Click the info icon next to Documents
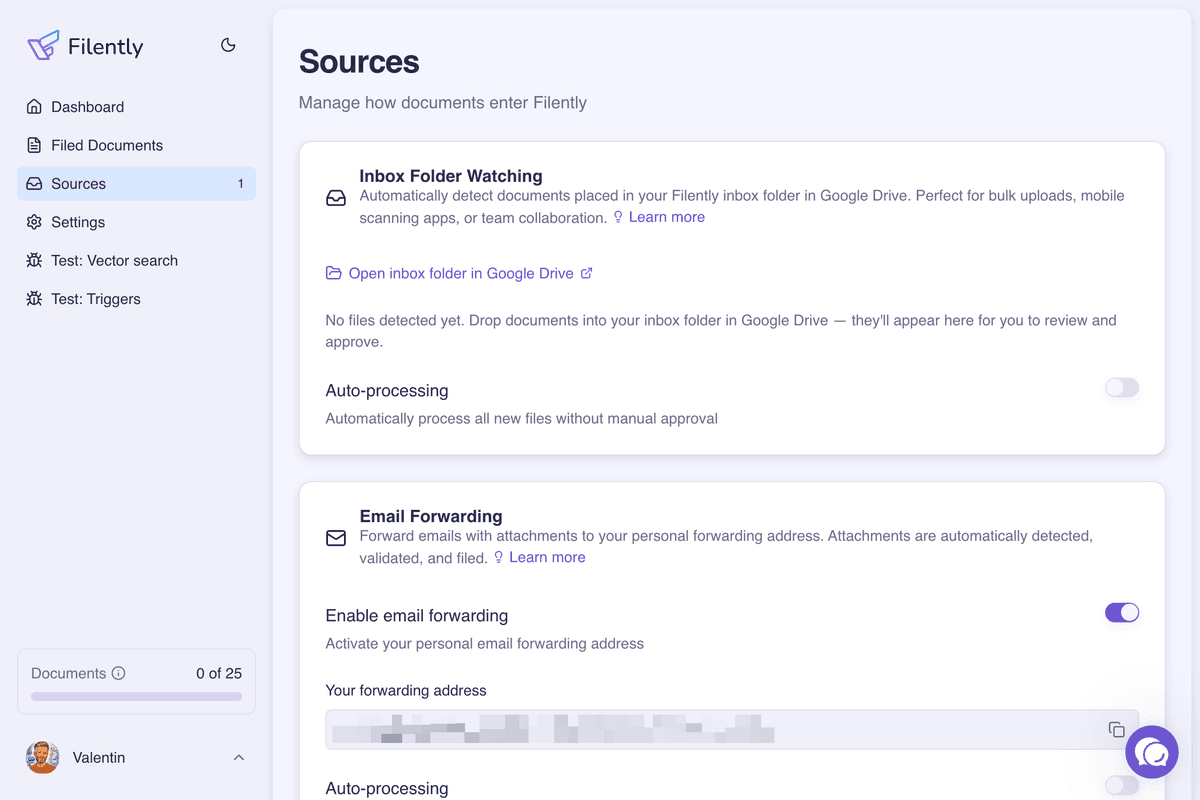Screen dimensions: 1200x800 tap(120, 673)
